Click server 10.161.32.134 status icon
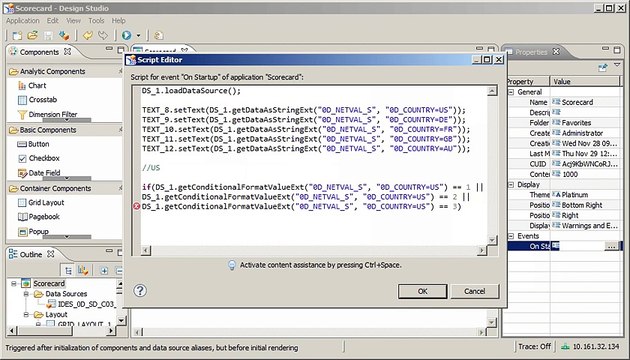The image size is (630, 360). click(x=565, y=346)
